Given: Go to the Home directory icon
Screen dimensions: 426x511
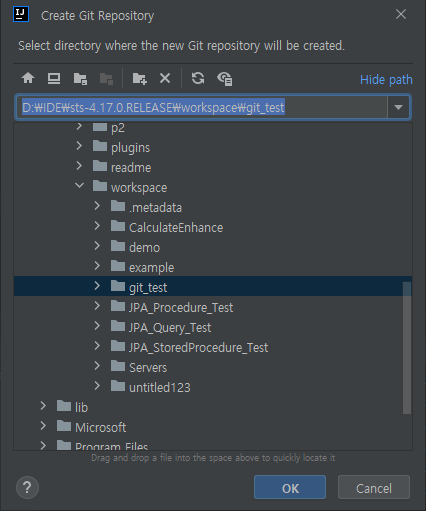Looking at the screenshot, I should (28, 79).
